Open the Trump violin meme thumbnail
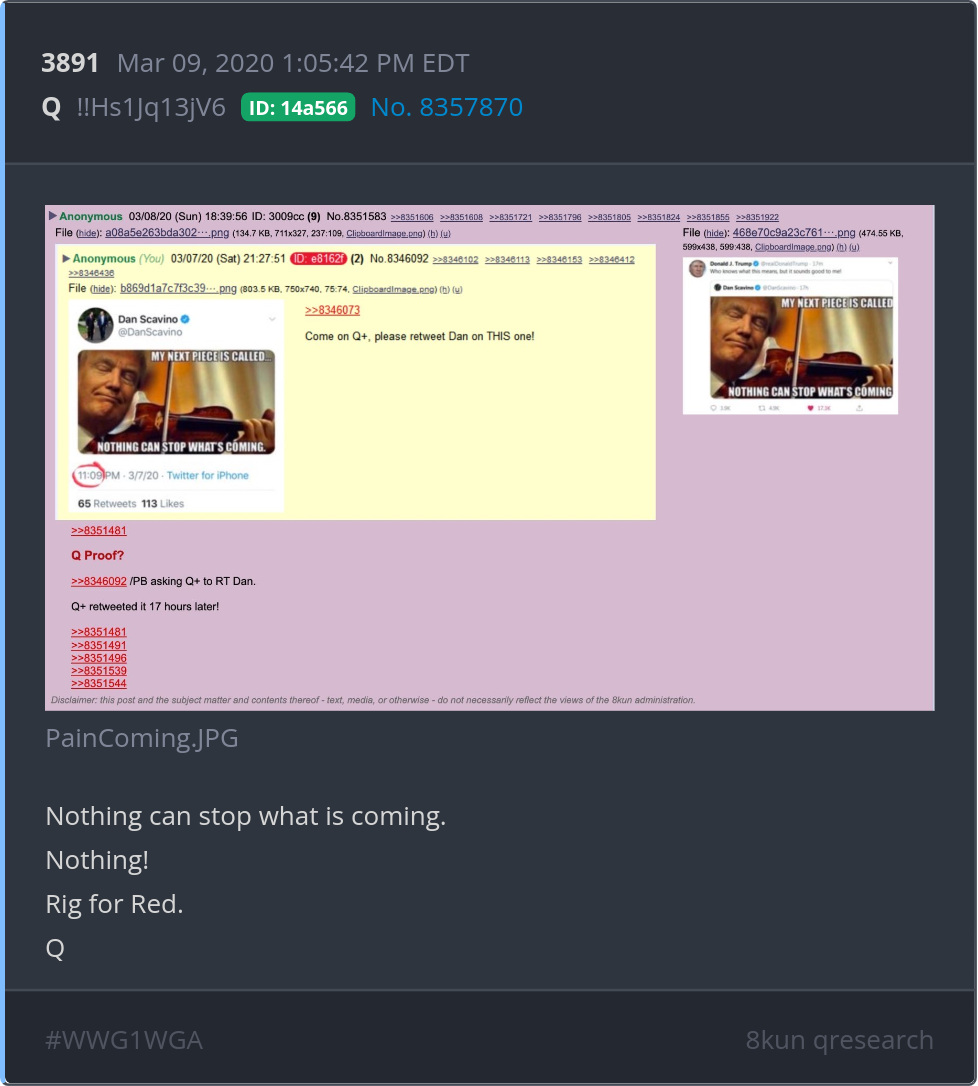The image size is (978, 1086). tap(176, 402)
